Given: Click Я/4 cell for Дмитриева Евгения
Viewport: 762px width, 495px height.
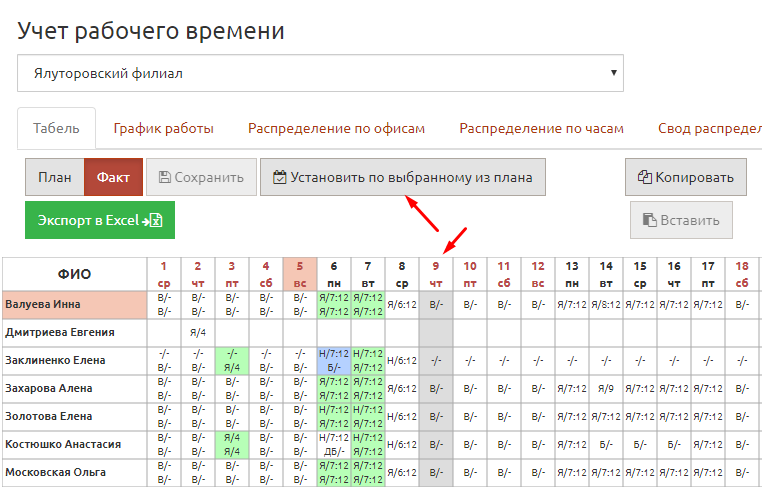Looking at the screenshot, I should [198, 333].
